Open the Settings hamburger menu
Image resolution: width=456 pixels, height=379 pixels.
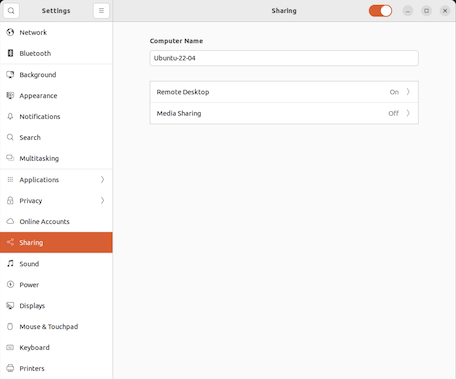[101, 11]
